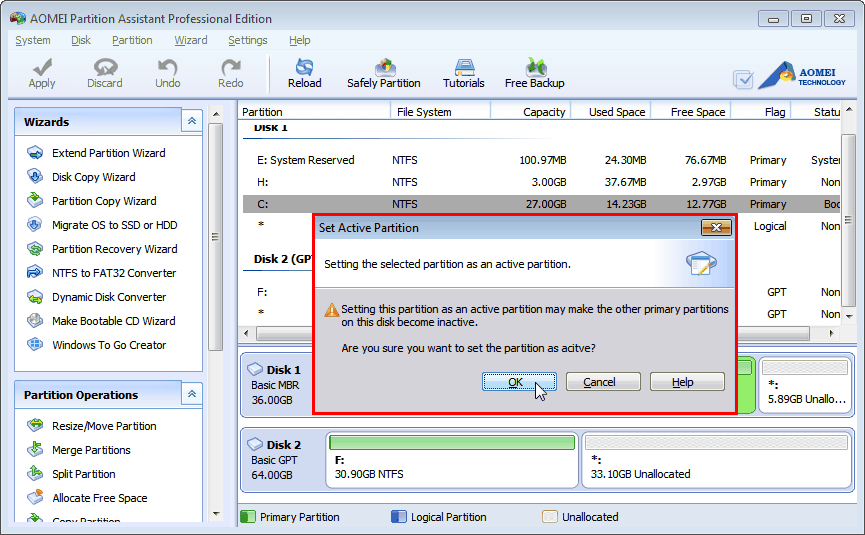
Task: Click partition list scroll-right arrow
Action: coord(831,333)
